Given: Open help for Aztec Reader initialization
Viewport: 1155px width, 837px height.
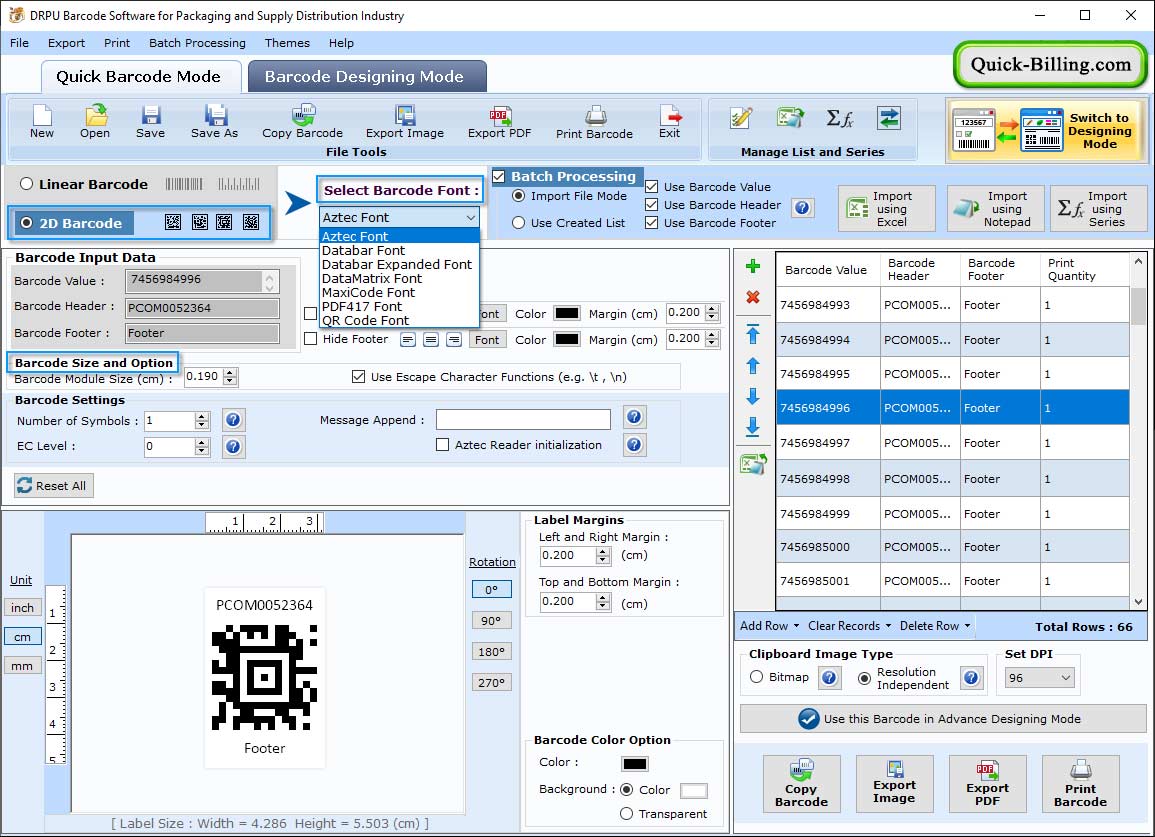Looking at the screenshot, I should pos(634,444).
